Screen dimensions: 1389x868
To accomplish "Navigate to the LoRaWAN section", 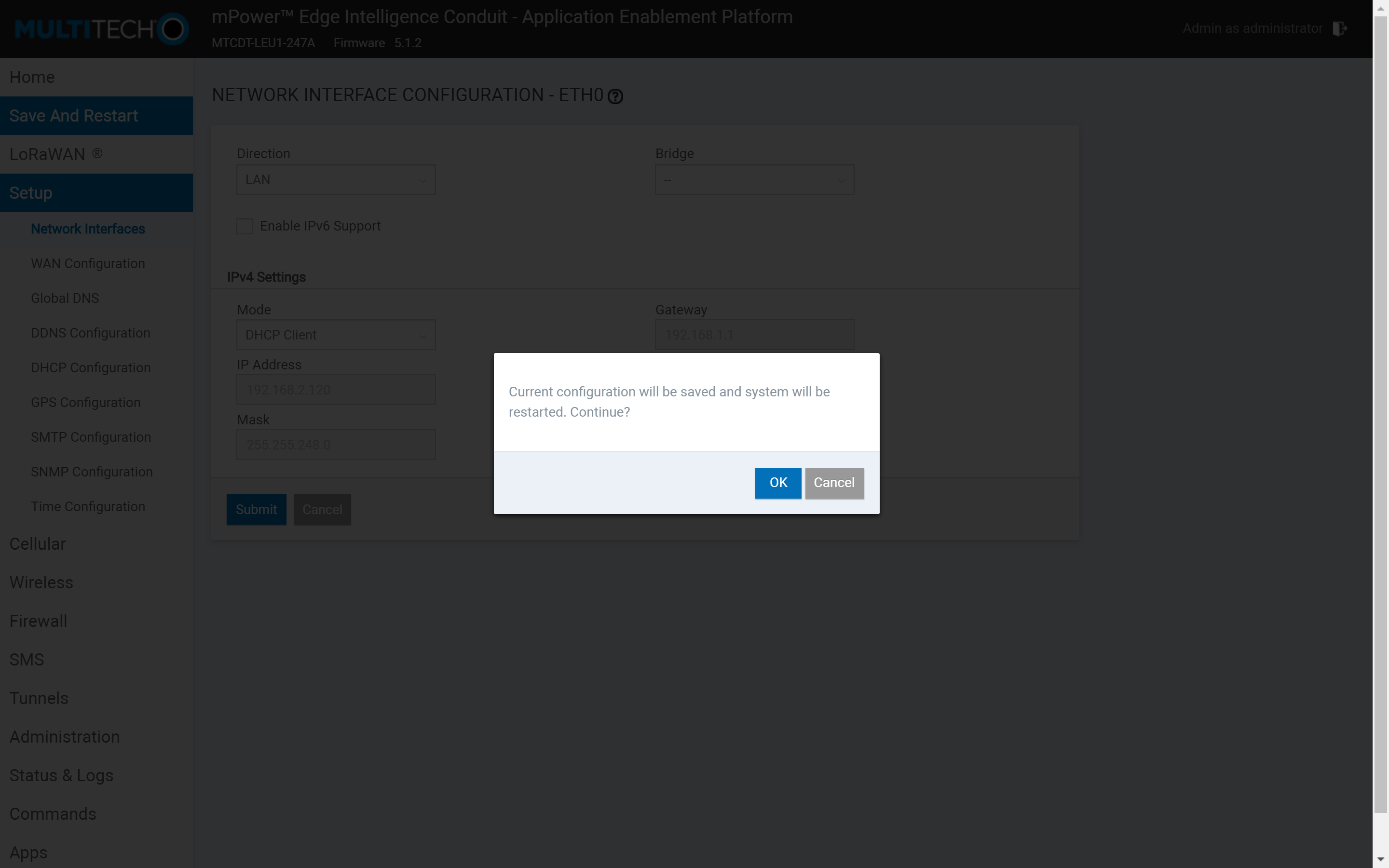I will click(55, 154).
